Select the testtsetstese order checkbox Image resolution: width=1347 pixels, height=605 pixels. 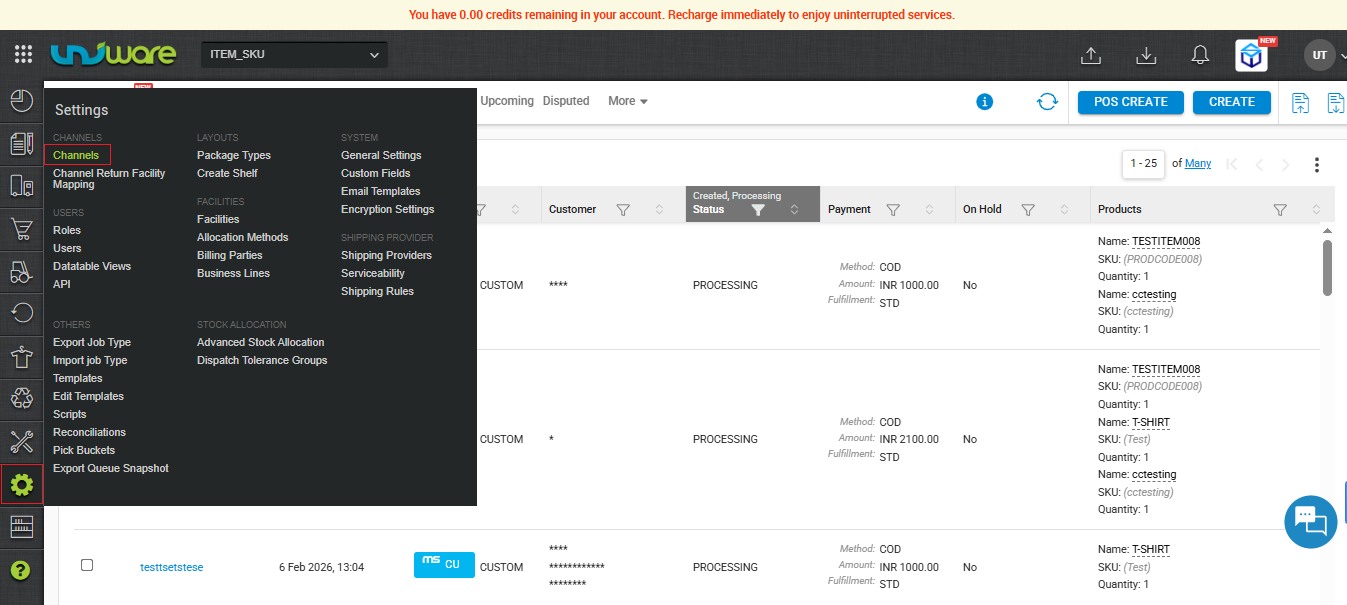87,566
